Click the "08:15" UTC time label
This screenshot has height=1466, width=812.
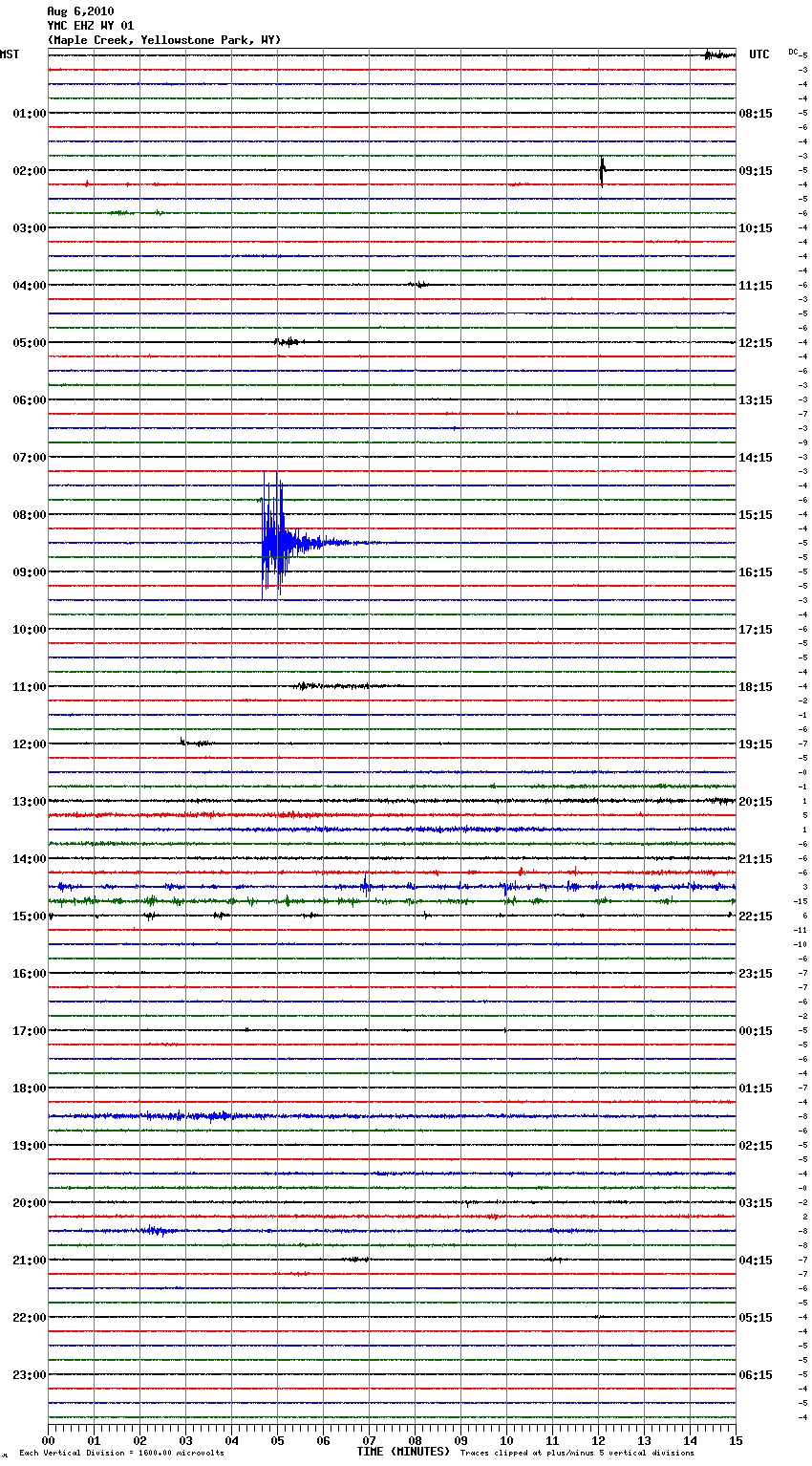click(x=756, y=114)
